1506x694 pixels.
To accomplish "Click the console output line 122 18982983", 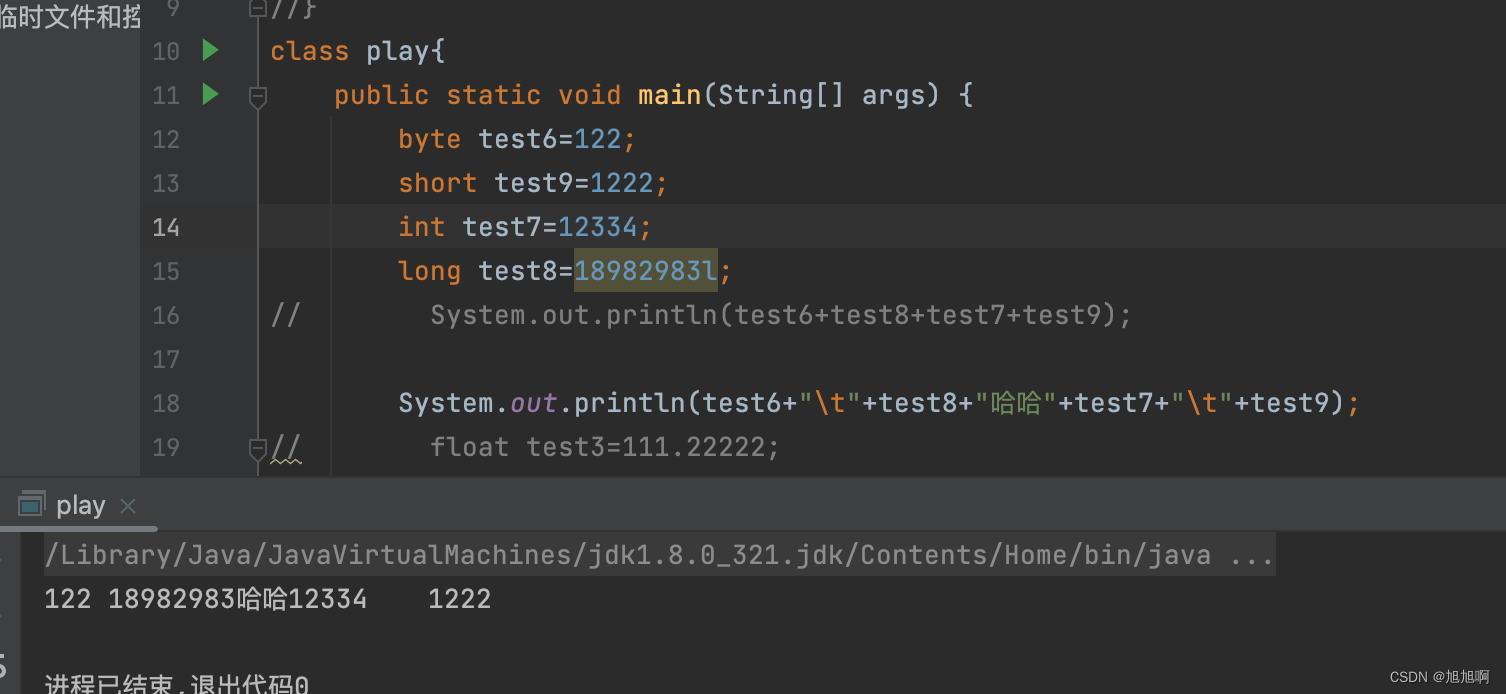I will 268,599.
